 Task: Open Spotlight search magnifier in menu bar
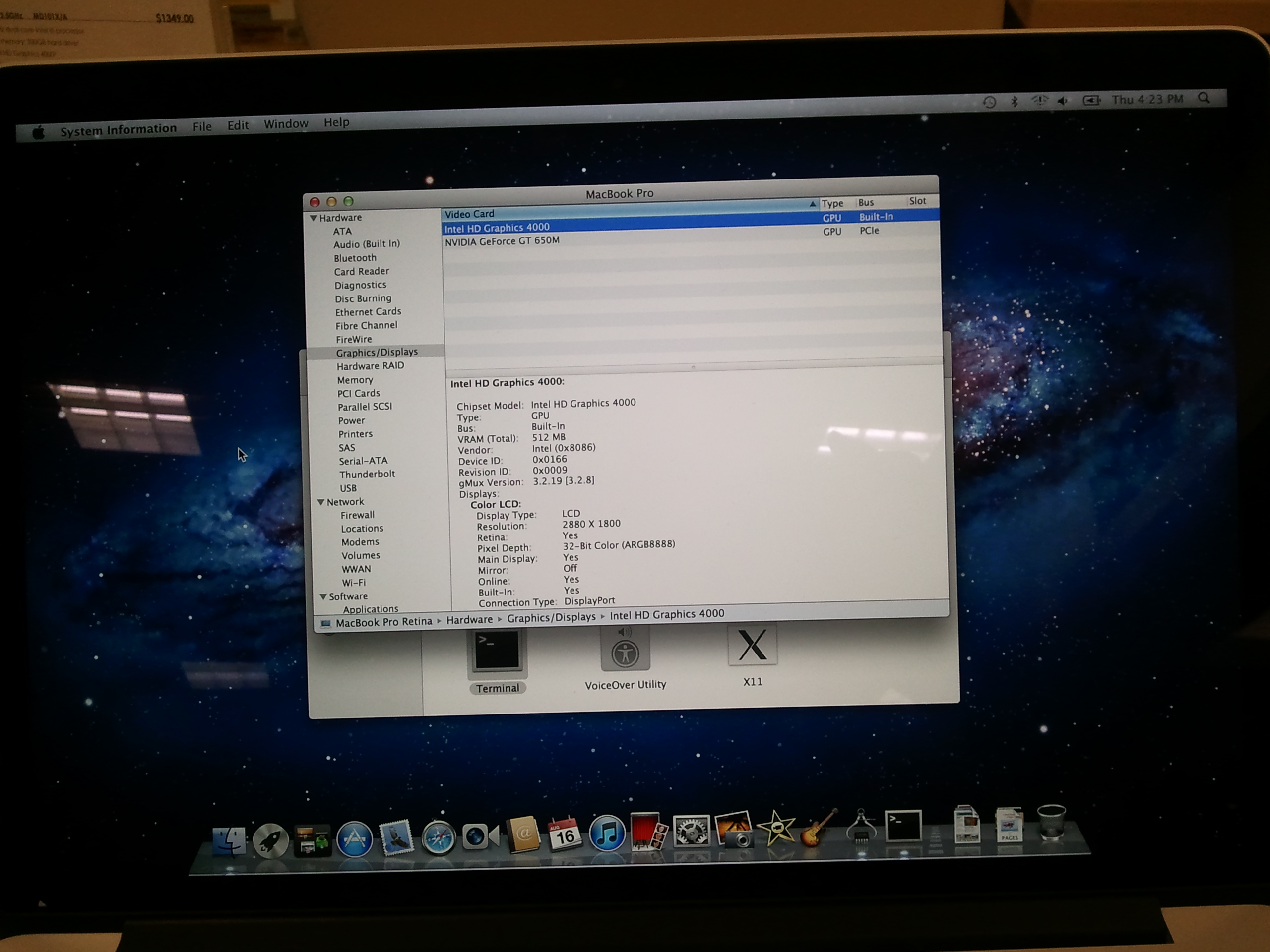point(1204,98)
